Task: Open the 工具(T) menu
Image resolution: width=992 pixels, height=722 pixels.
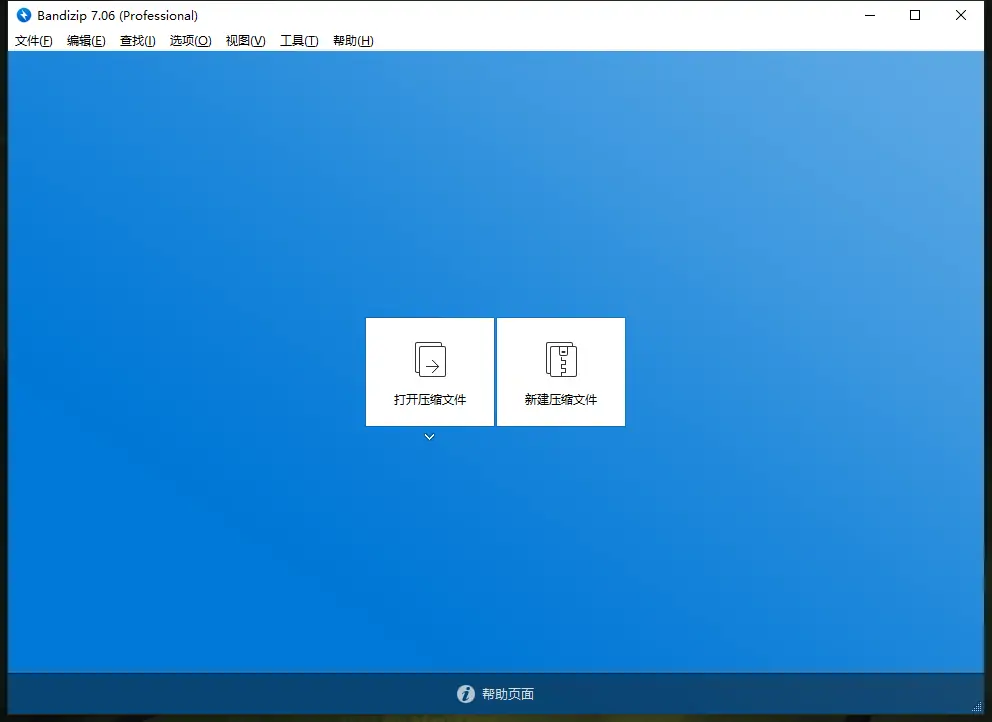Action: 297,41
